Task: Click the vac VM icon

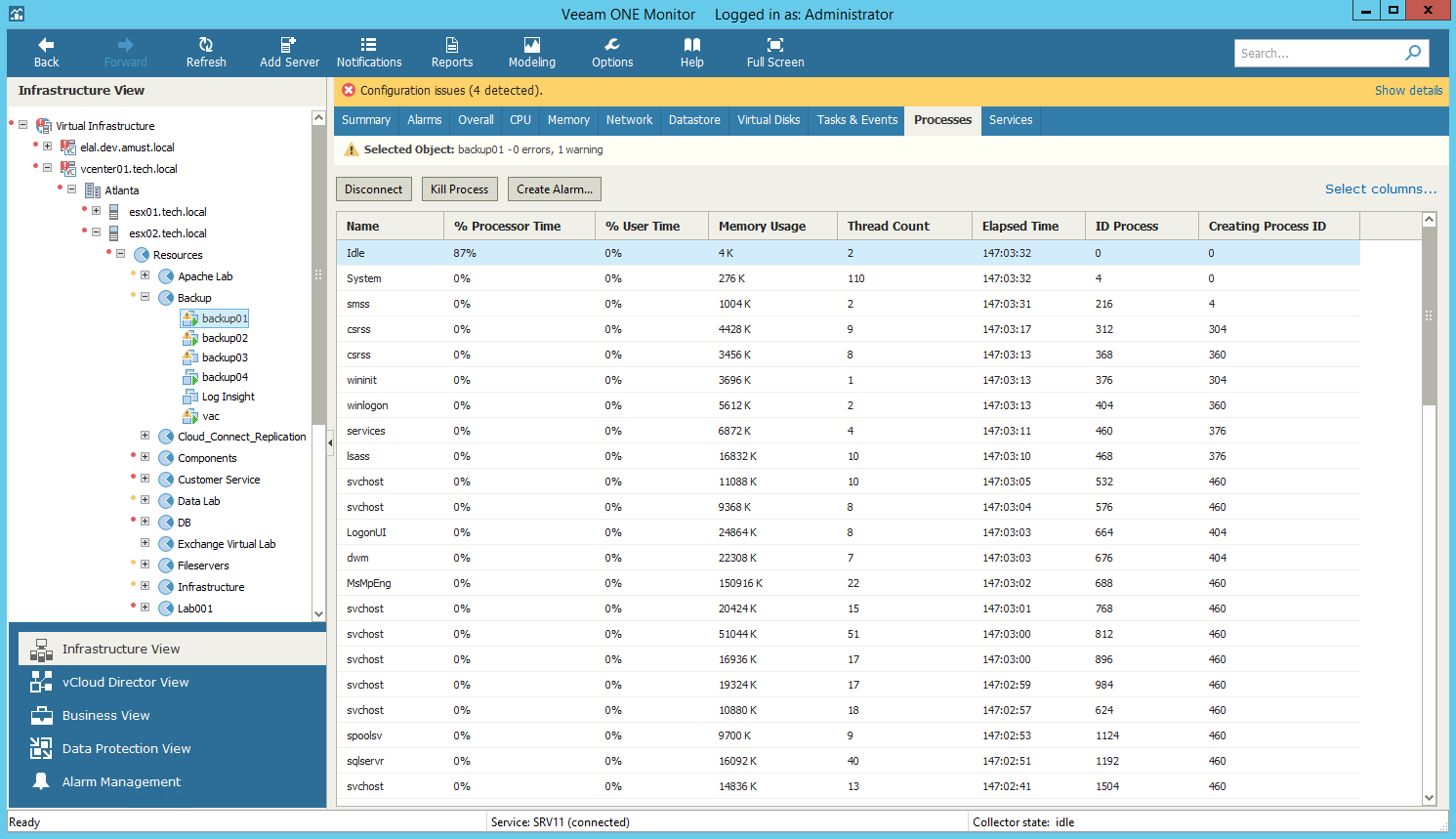Action: click(190, 416)
